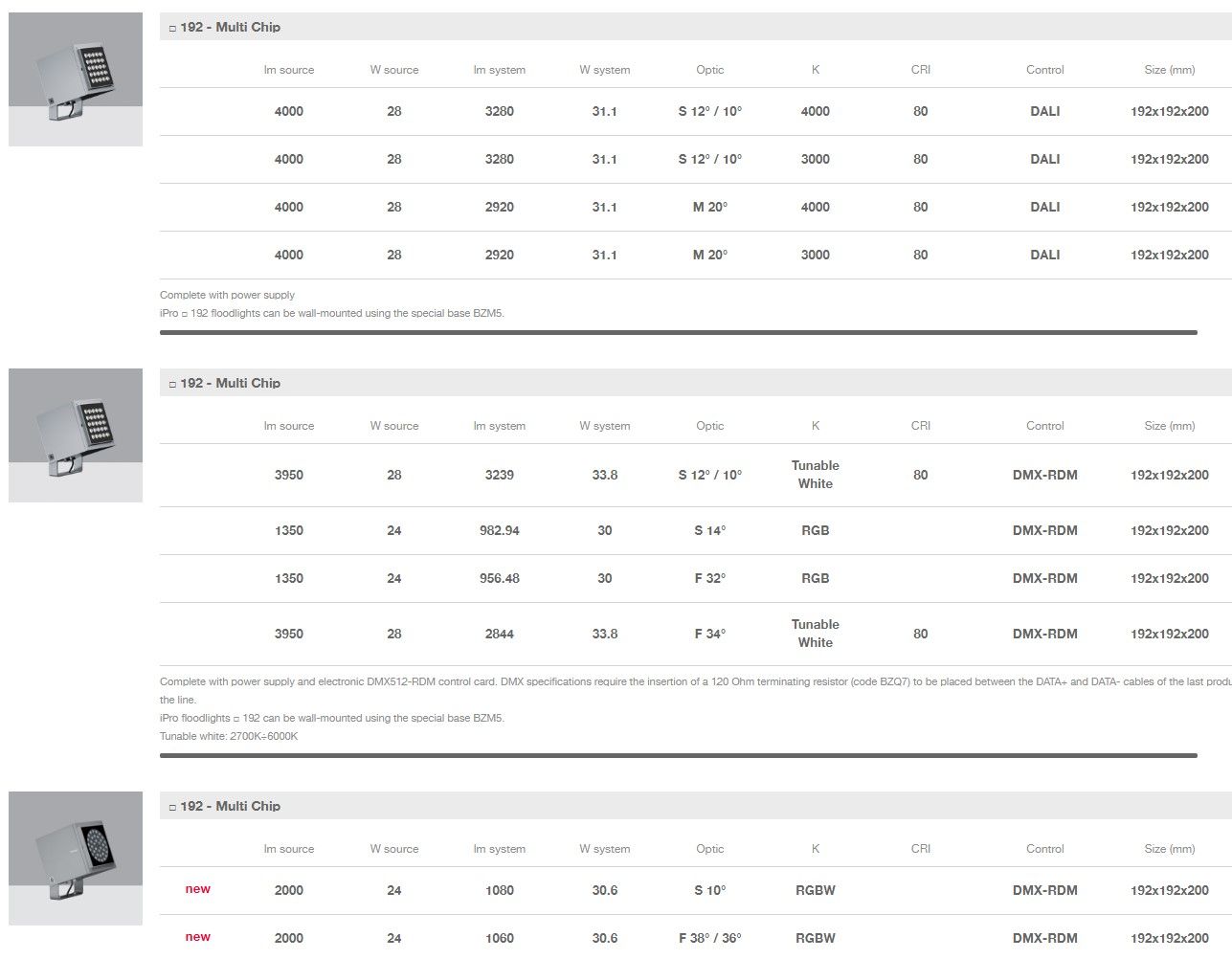Screen dimensions: 1232x959
Task: Click the square icon in the top section header
Action: (172, 29)
